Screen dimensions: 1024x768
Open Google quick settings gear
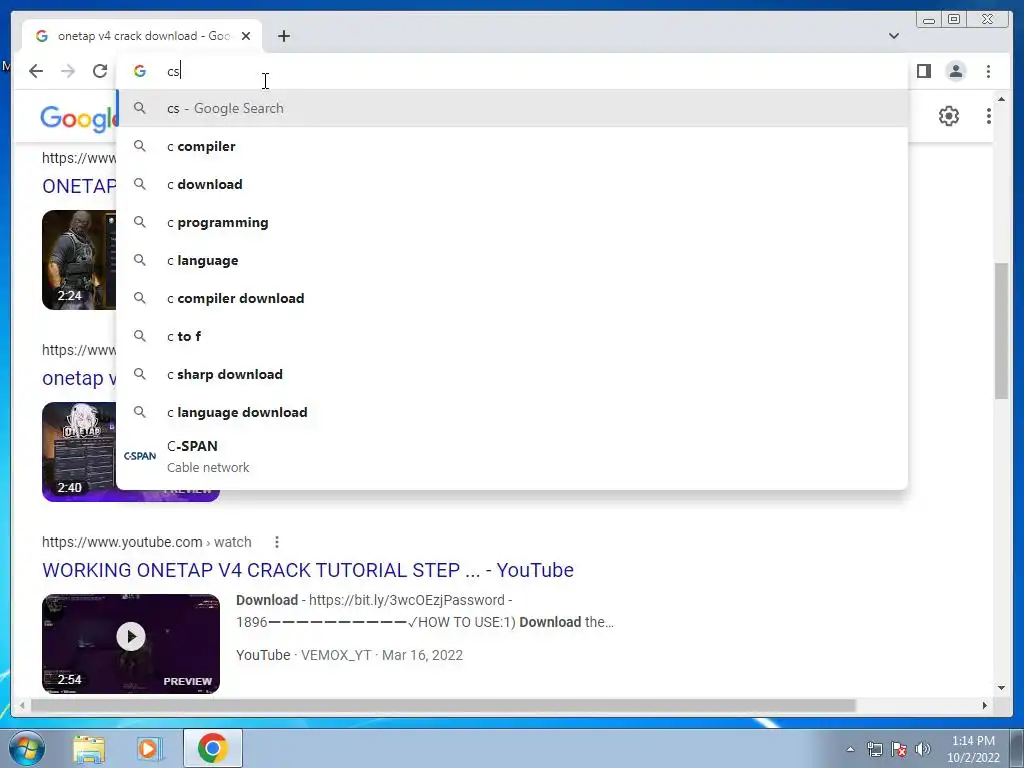pos(949,116)
